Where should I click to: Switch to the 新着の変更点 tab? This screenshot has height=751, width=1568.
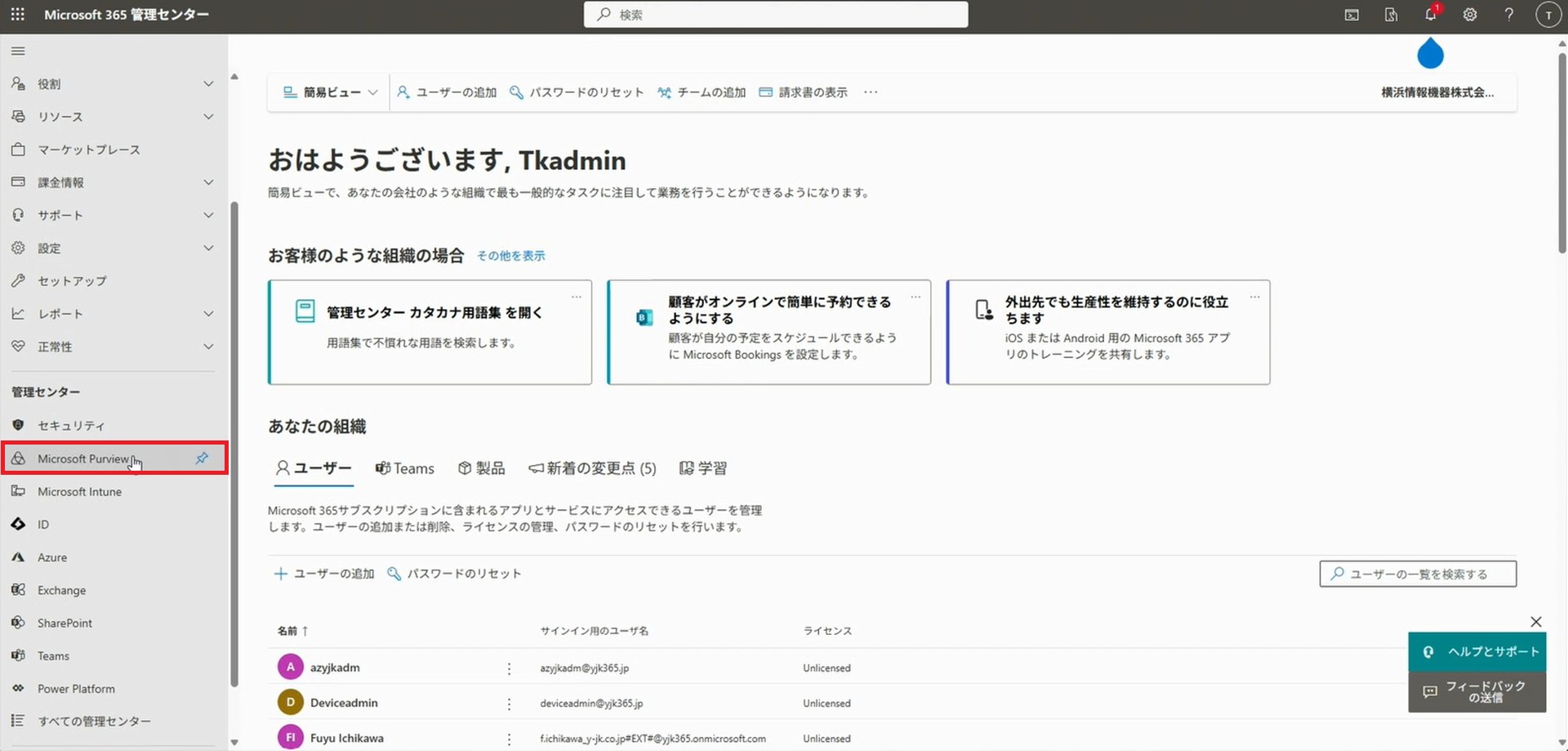(x=592, y=468)
